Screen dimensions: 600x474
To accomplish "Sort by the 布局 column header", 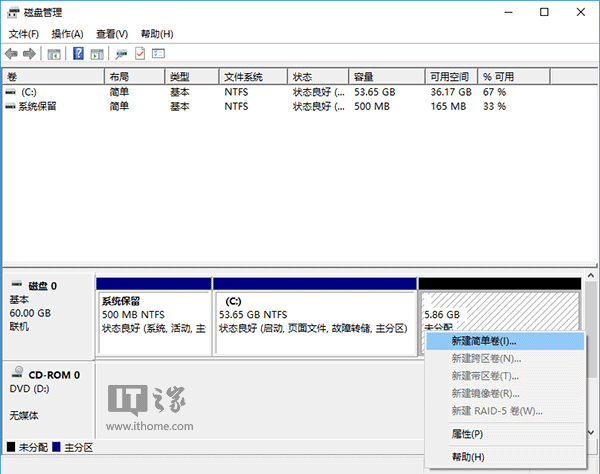I will (135, 77).
